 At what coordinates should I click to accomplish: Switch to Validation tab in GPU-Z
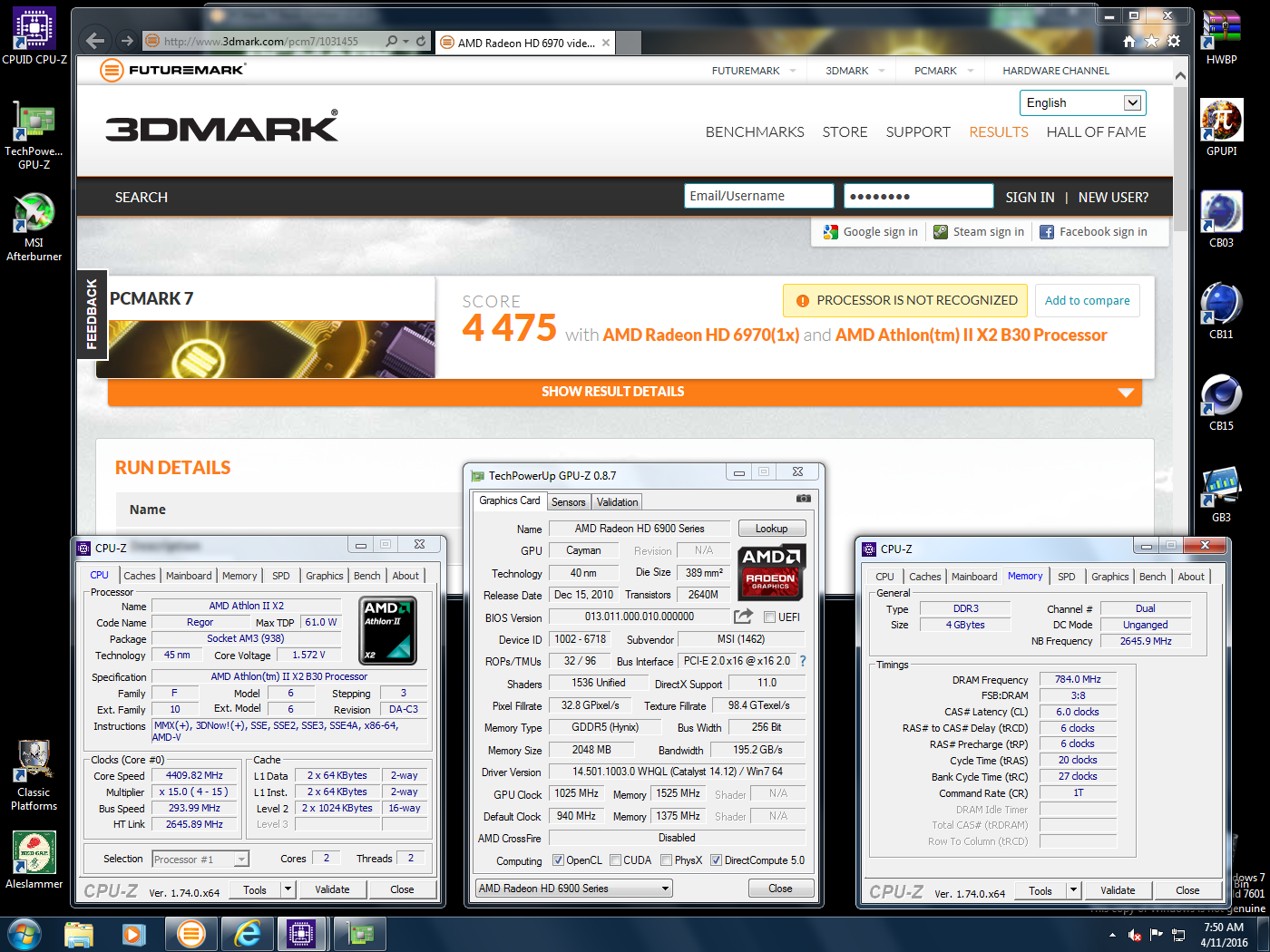pos(618,502)
